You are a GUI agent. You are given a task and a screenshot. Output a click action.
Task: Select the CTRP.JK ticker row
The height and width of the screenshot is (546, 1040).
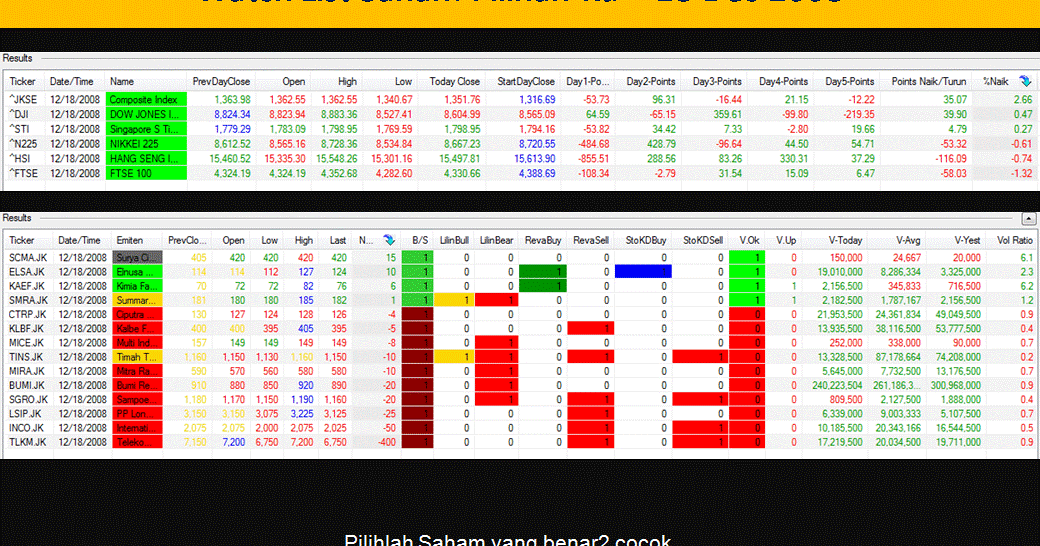click(x=521, y=314)
